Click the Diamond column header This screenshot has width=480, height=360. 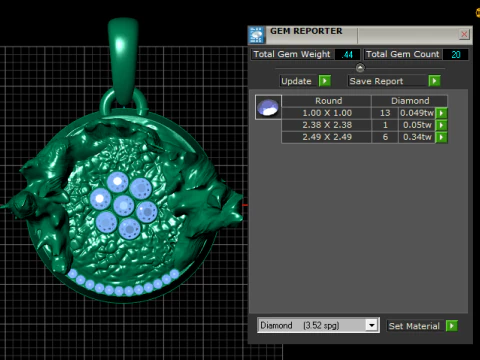pyautogui.click(x=410, y=101)
